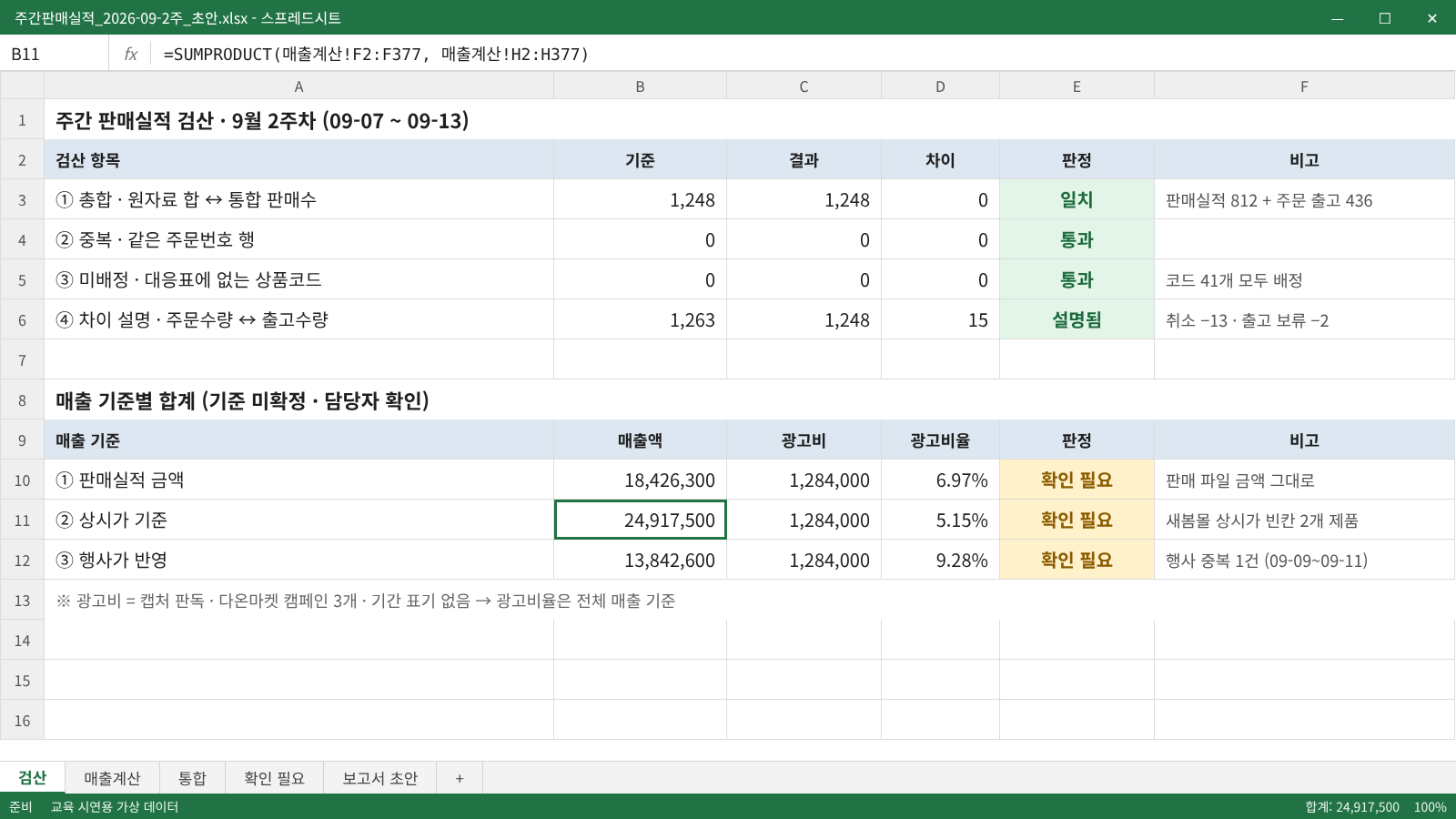The width and height of the screenshot is (1456, 819).
Task: Click the 9.28% 광고비율 cell
Action: pos(940,560)
